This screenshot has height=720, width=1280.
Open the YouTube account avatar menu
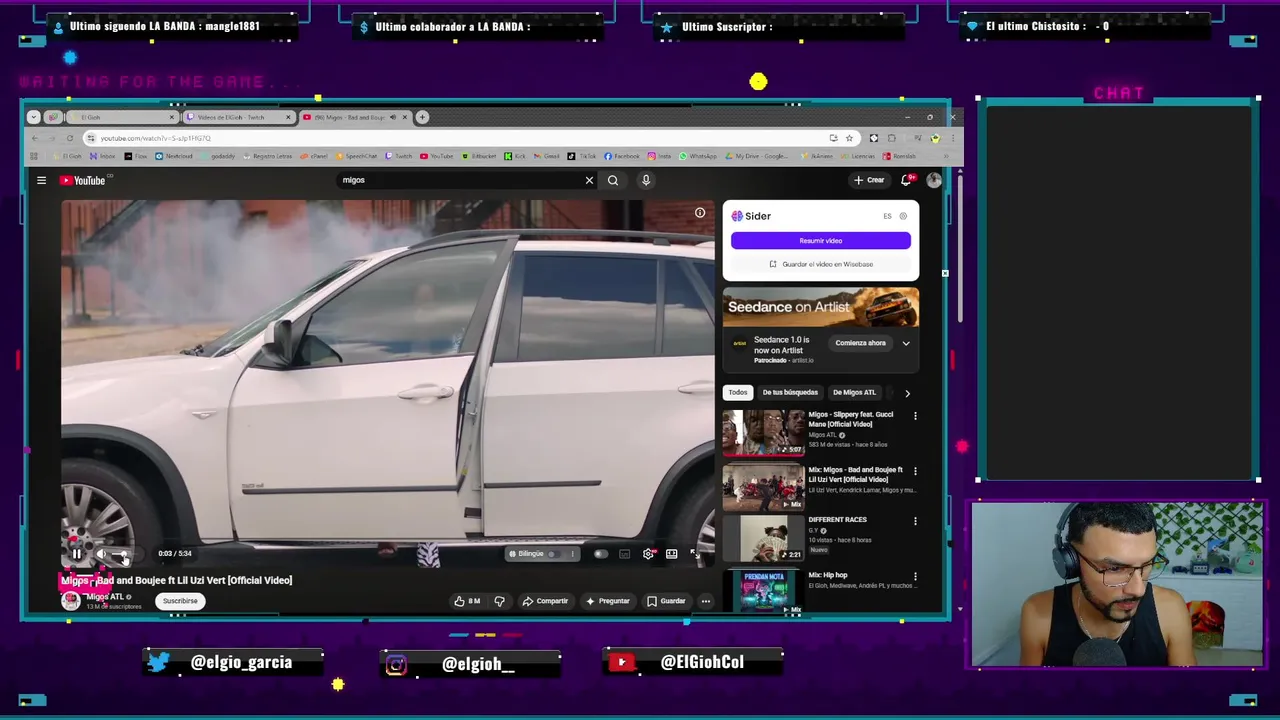[x=934, y=180]
